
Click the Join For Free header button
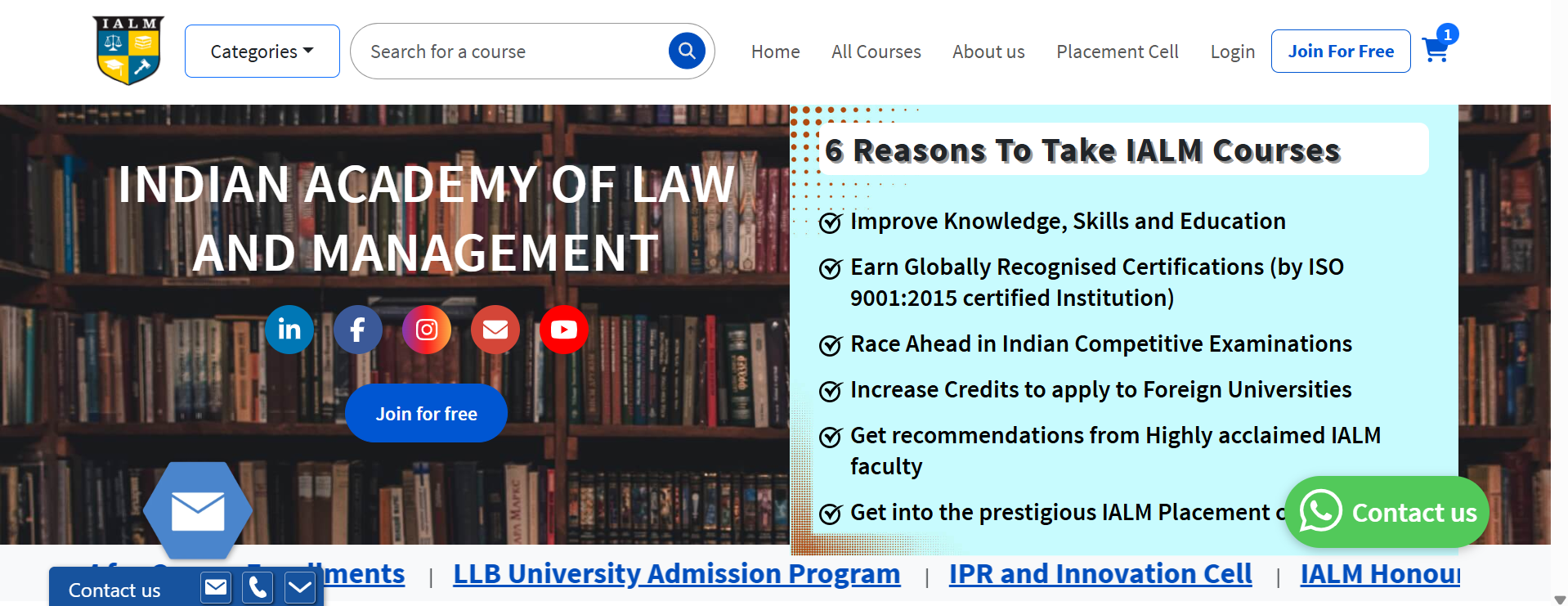(1341, 52)
